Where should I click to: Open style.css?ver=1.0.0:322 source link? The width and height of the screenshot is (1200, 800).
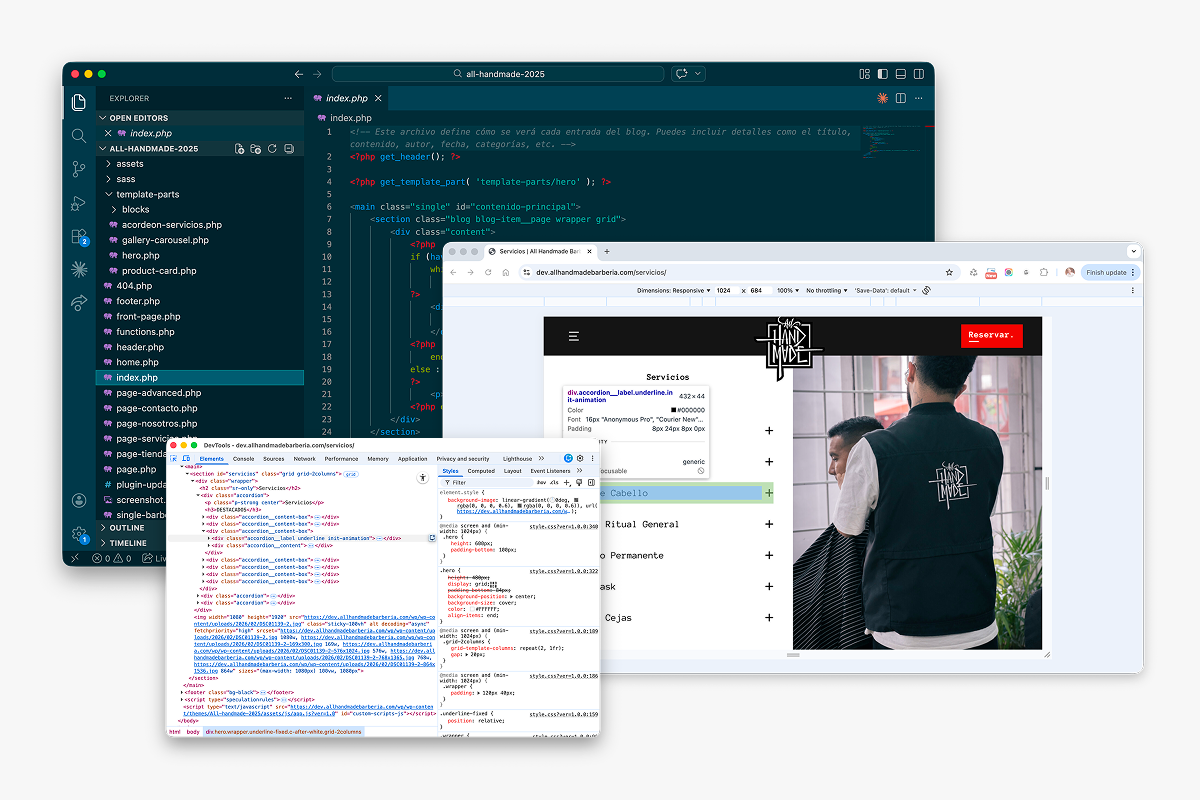tap(564, 571)
